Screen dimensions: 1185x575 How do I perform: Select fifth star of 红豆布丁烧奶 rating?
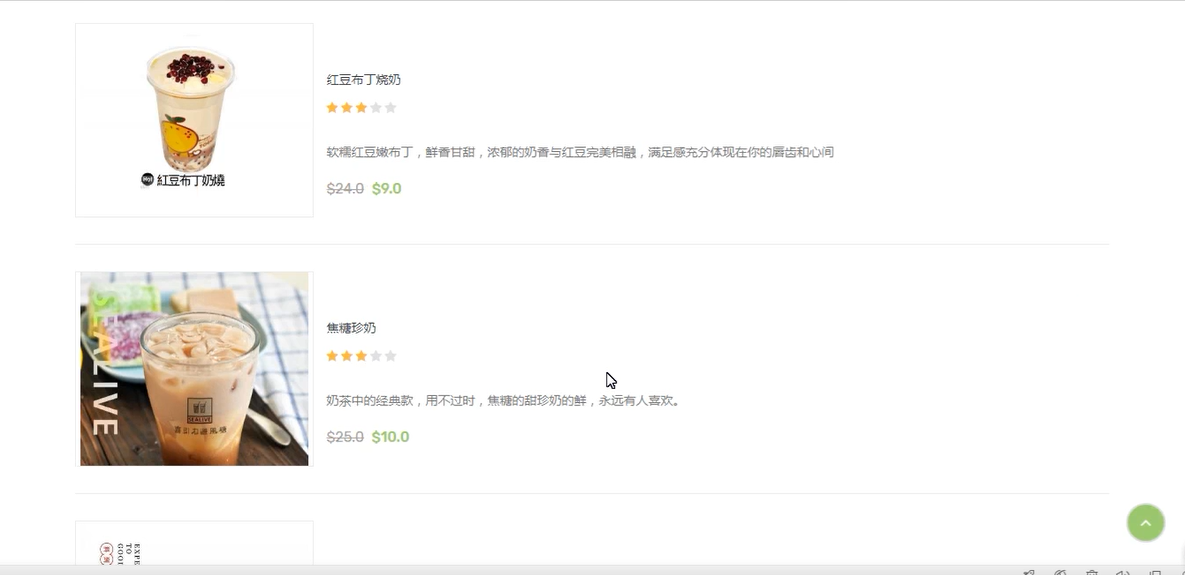coord(391,108)
